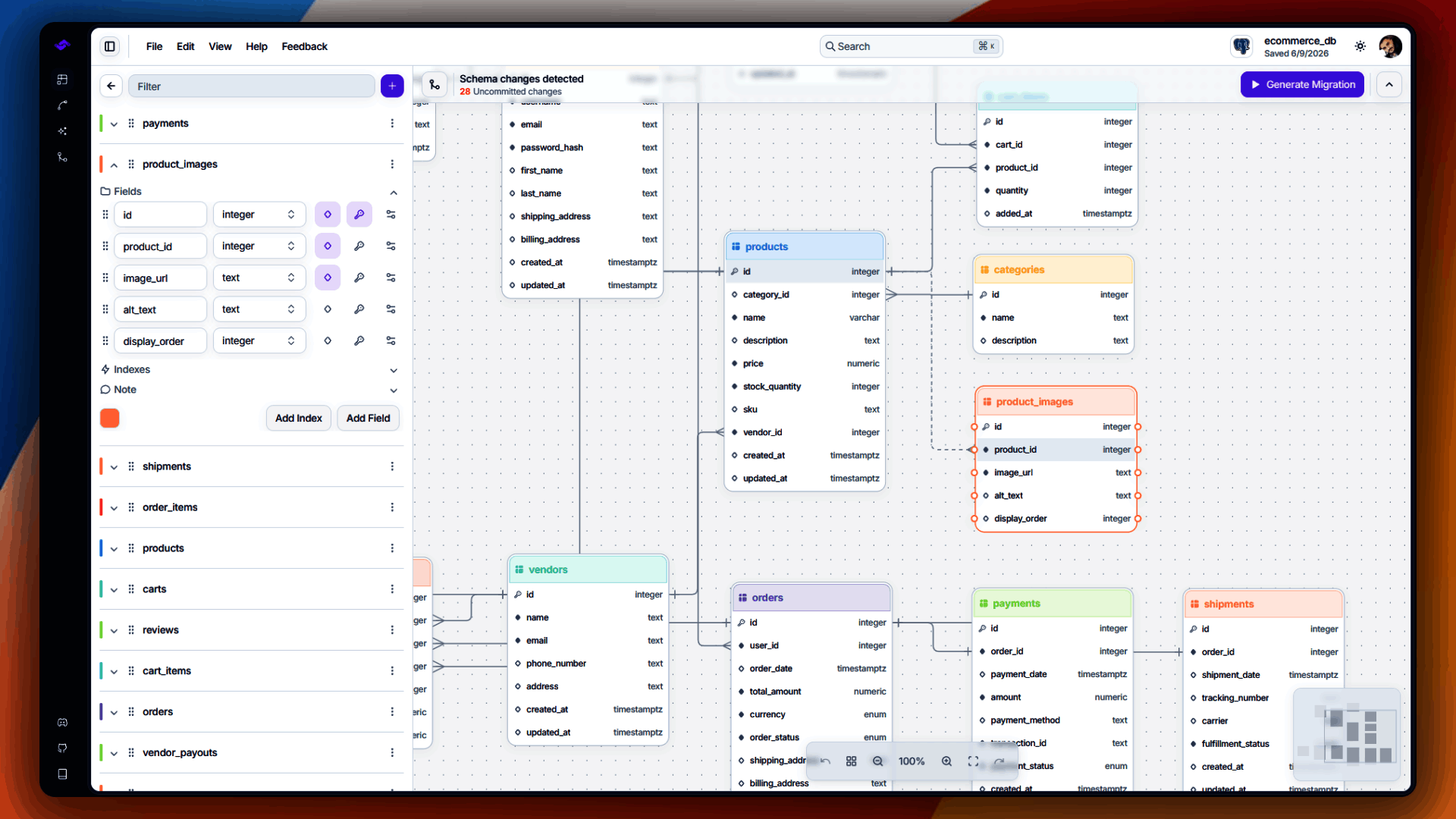The width and height of the screenshot is (1456, 819).
Task: Open type dropdown for image_url field
Action: (x=259, y=278)
